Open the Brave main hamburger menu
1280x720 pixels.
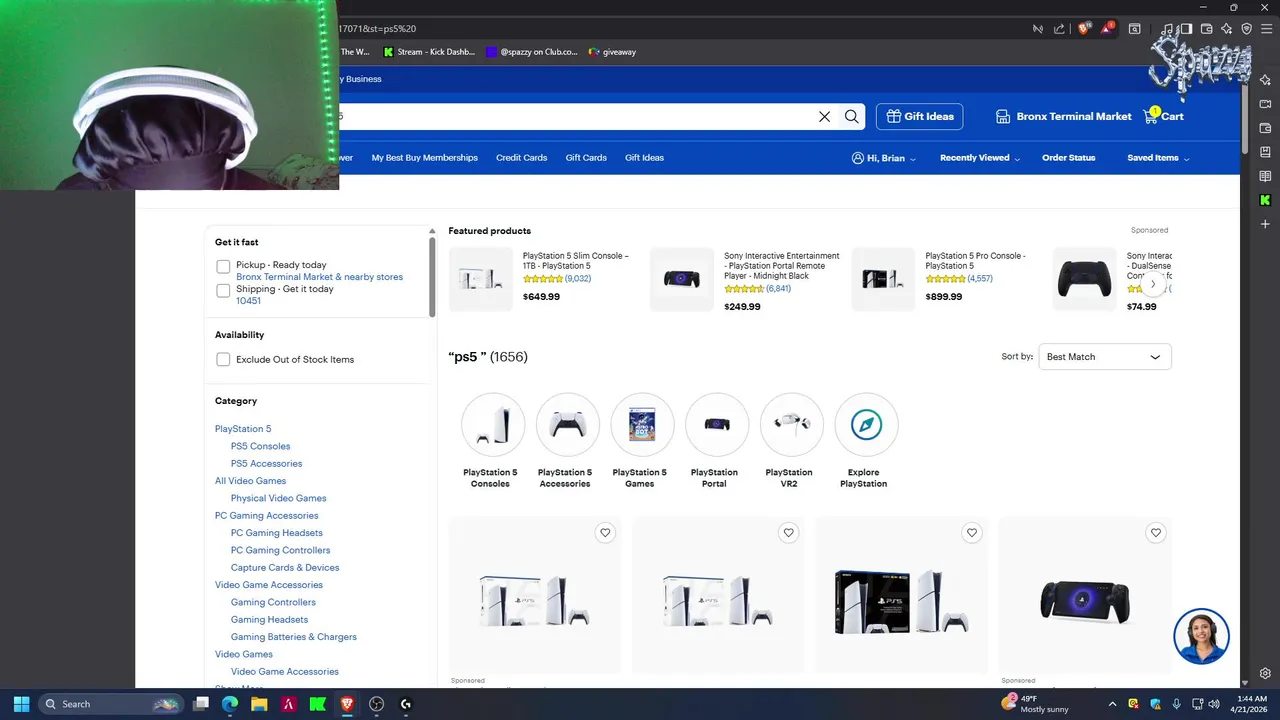(1266, 29)
